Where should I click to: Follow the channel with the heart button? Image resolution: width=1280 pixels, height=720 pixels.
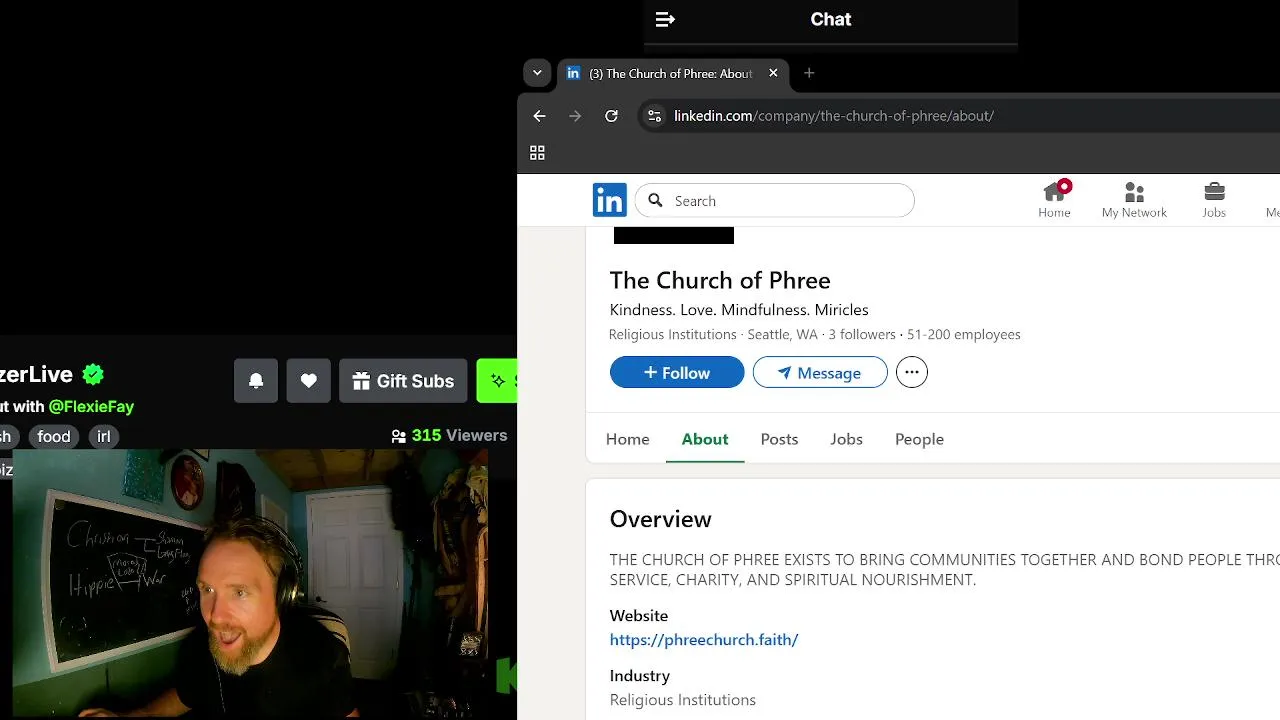[x=309, y=381]
